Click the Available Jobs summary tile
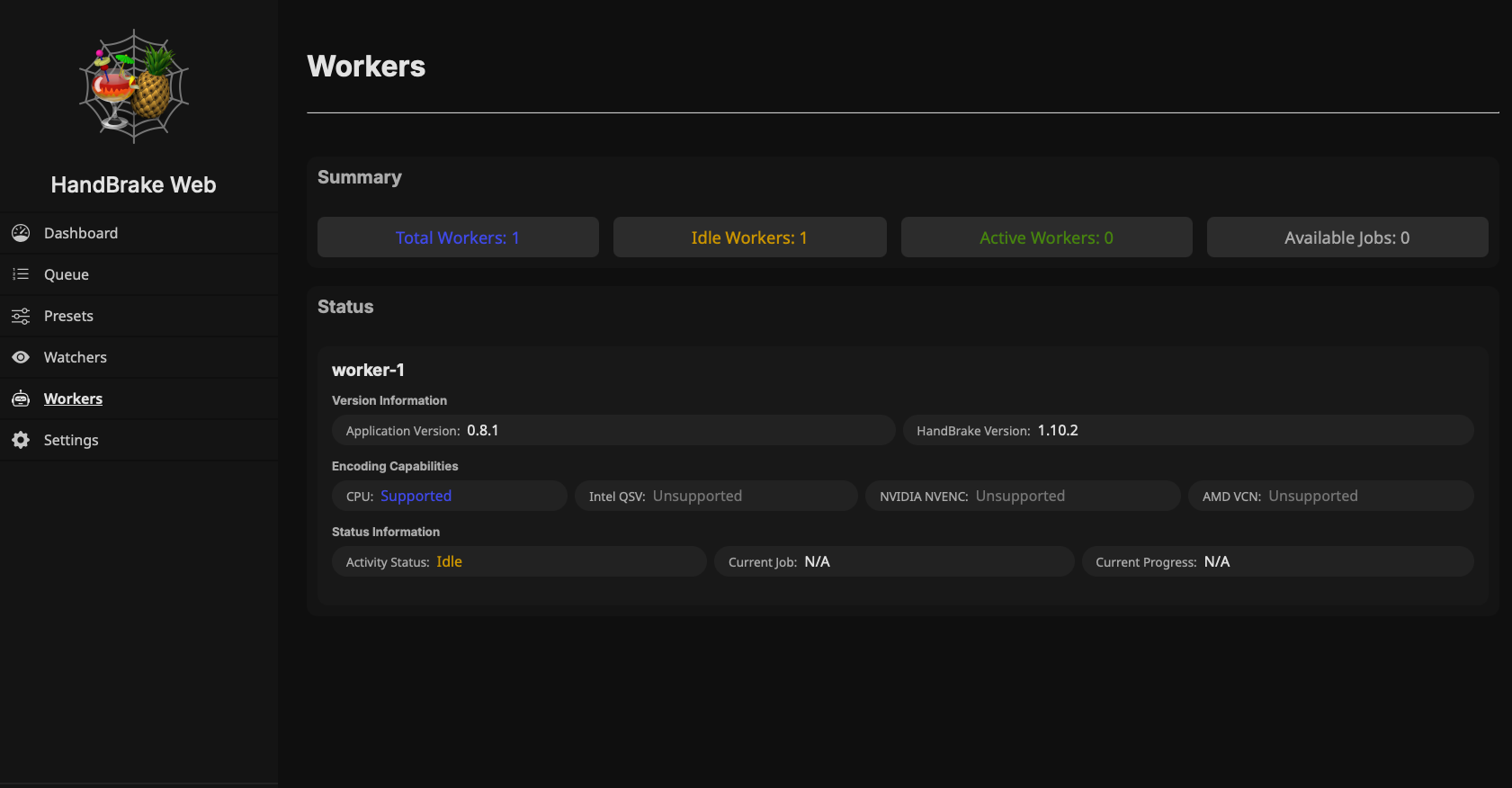This screenshot has height=788, width=1512. coord(1346,237)
